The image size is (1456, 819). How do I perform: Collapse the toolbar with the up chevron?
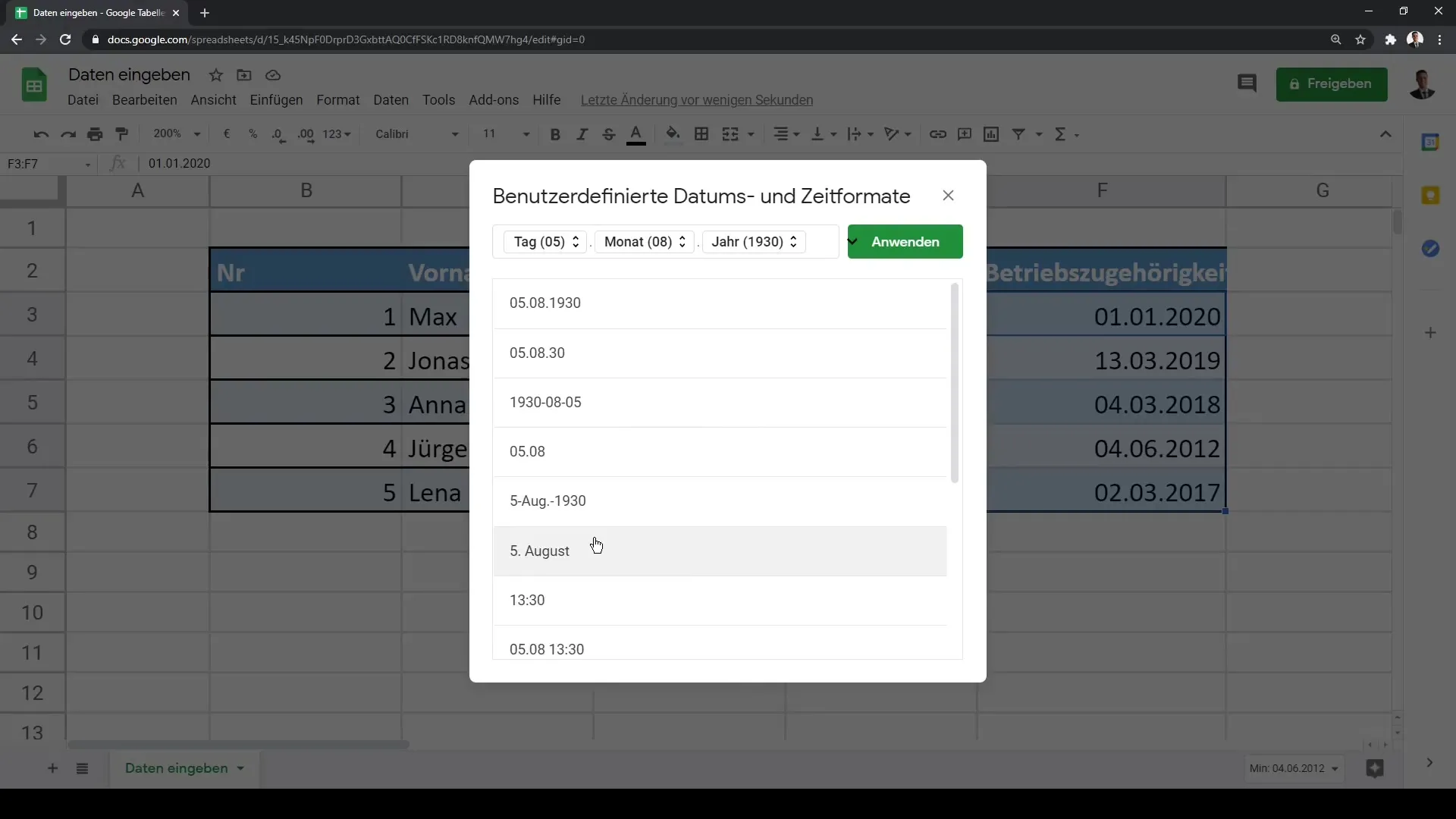pyautogui.click(x=1385, y=134)
